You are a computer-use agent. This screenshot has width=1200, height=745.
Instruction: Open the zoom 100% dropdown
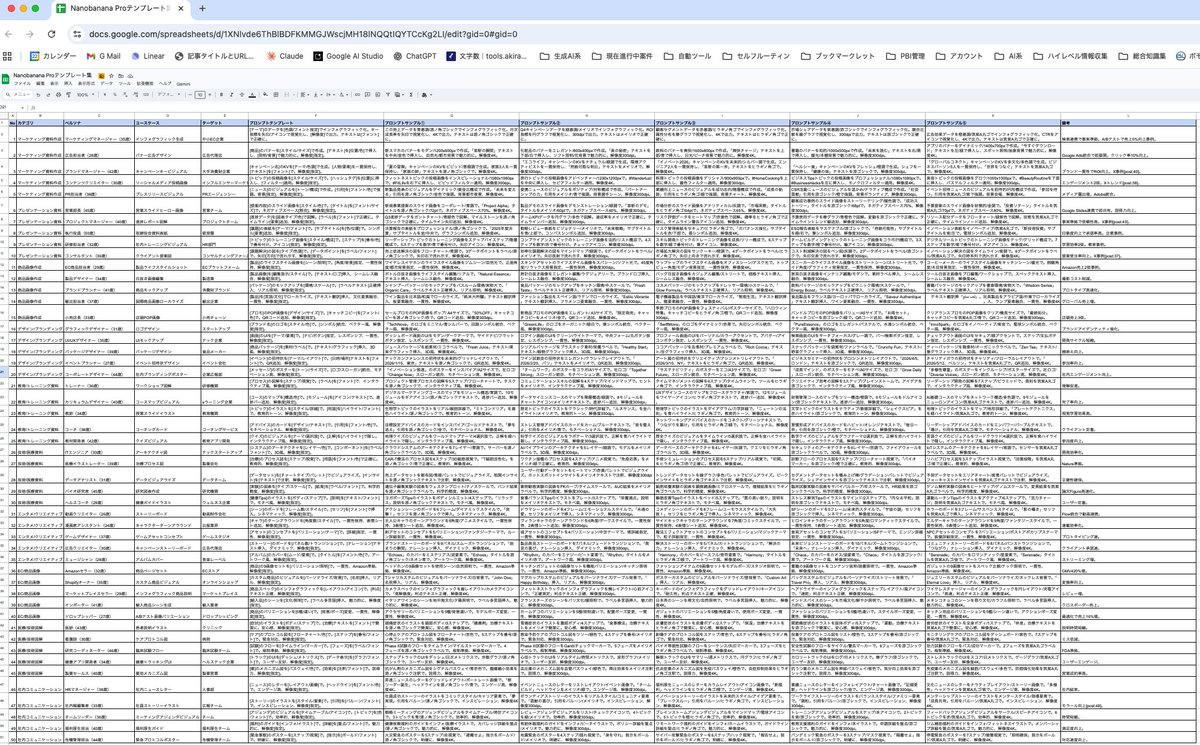86,95
